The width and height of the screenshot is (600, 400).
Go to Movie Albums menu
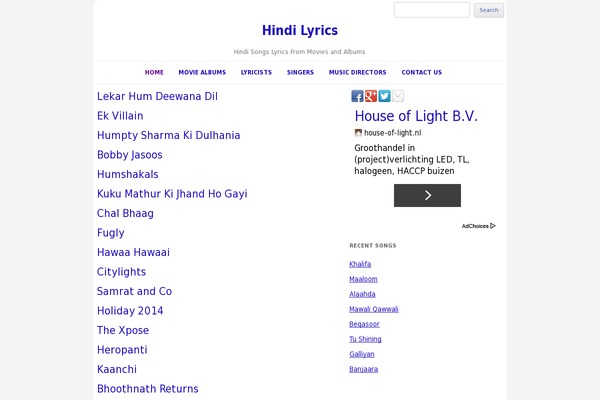pos(202,72)
